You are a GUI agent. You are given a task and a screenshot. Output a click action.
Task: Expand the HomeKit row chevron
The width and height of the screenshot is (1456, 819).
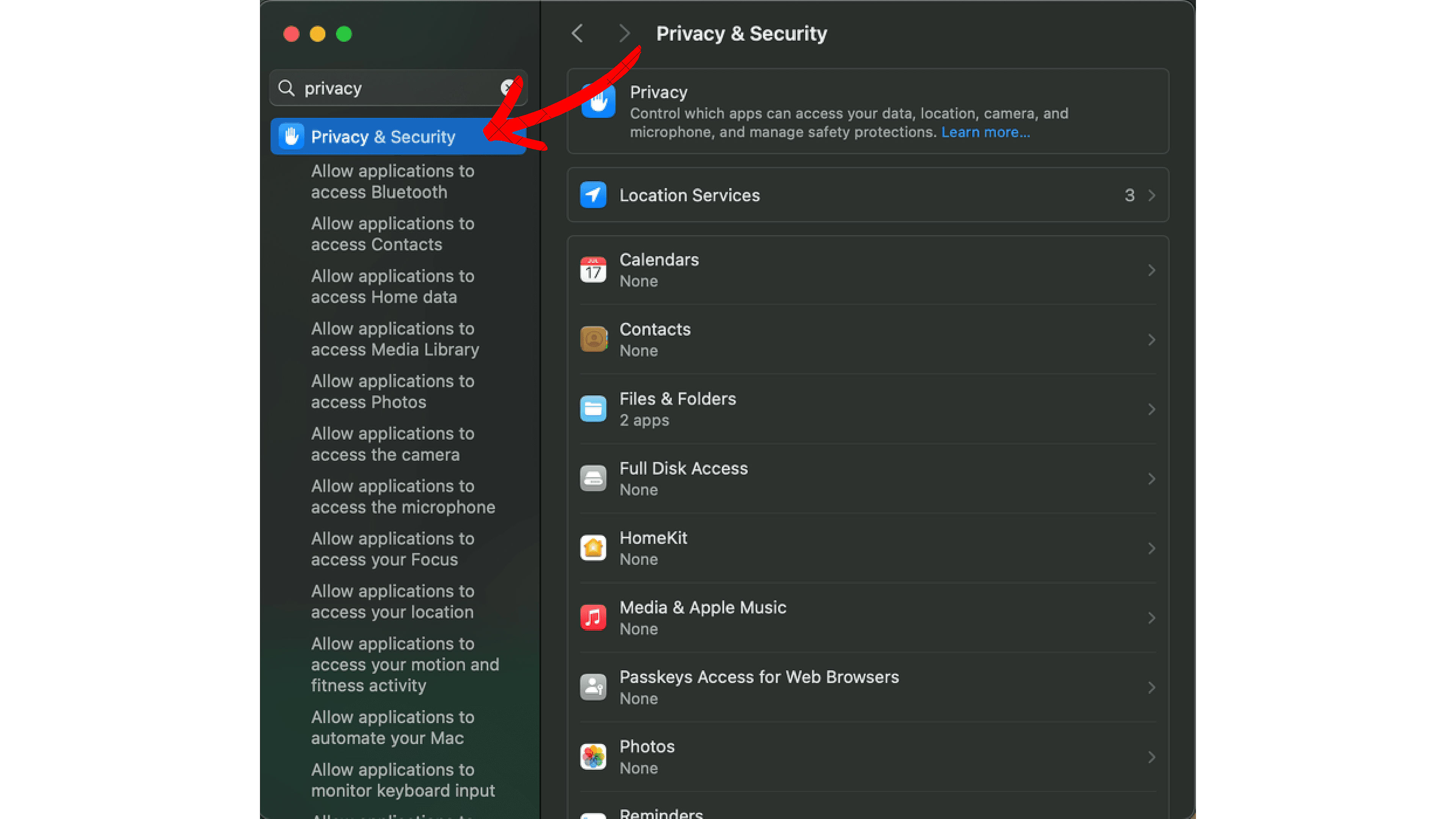pyautogui.click(x=1152, y=548)
